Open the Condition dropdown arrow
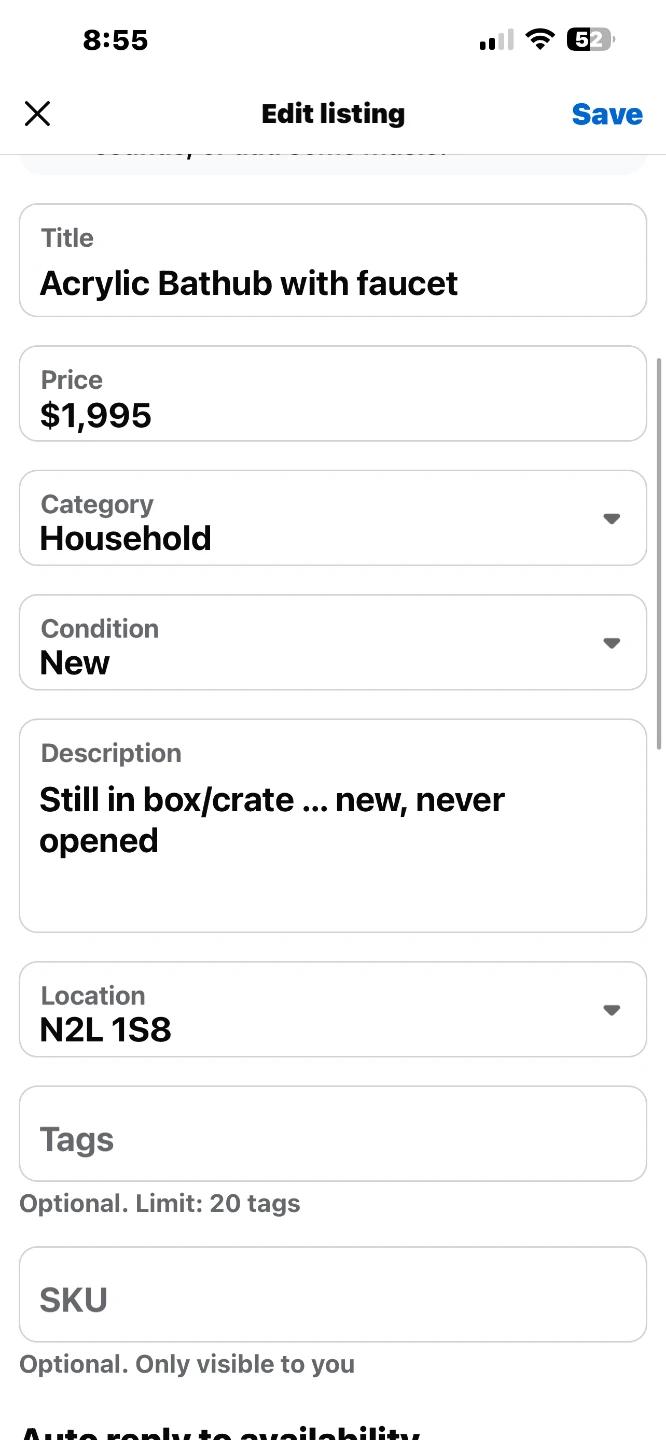666x1440 pixels. [x=612, y=643]
